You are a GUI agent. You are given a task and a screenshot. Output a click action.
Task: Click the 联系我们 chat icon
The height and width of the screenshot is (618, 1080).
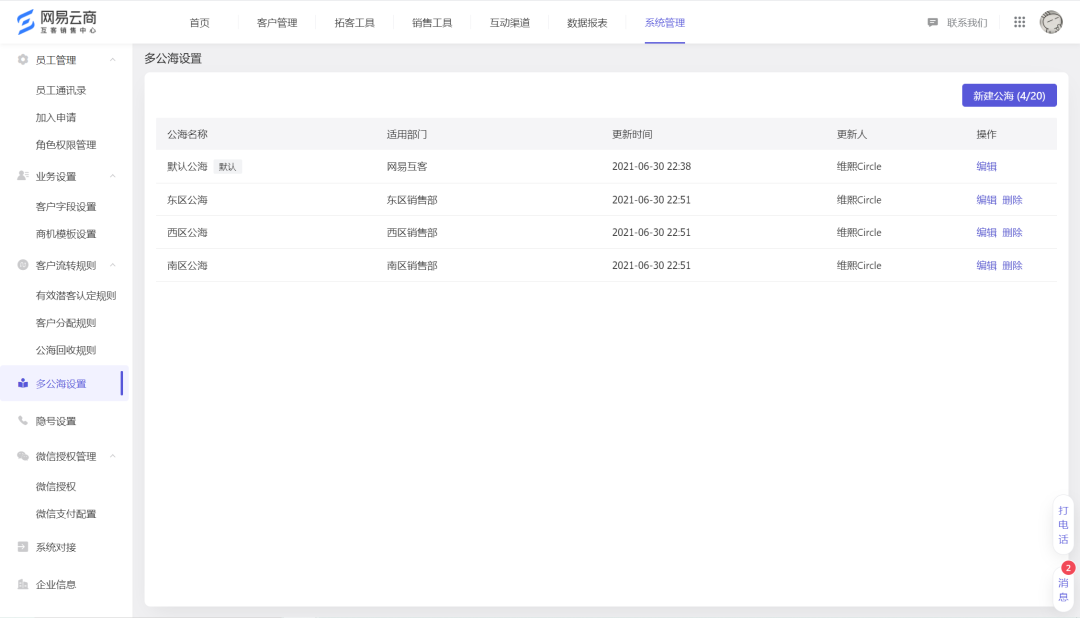(933, 22)
